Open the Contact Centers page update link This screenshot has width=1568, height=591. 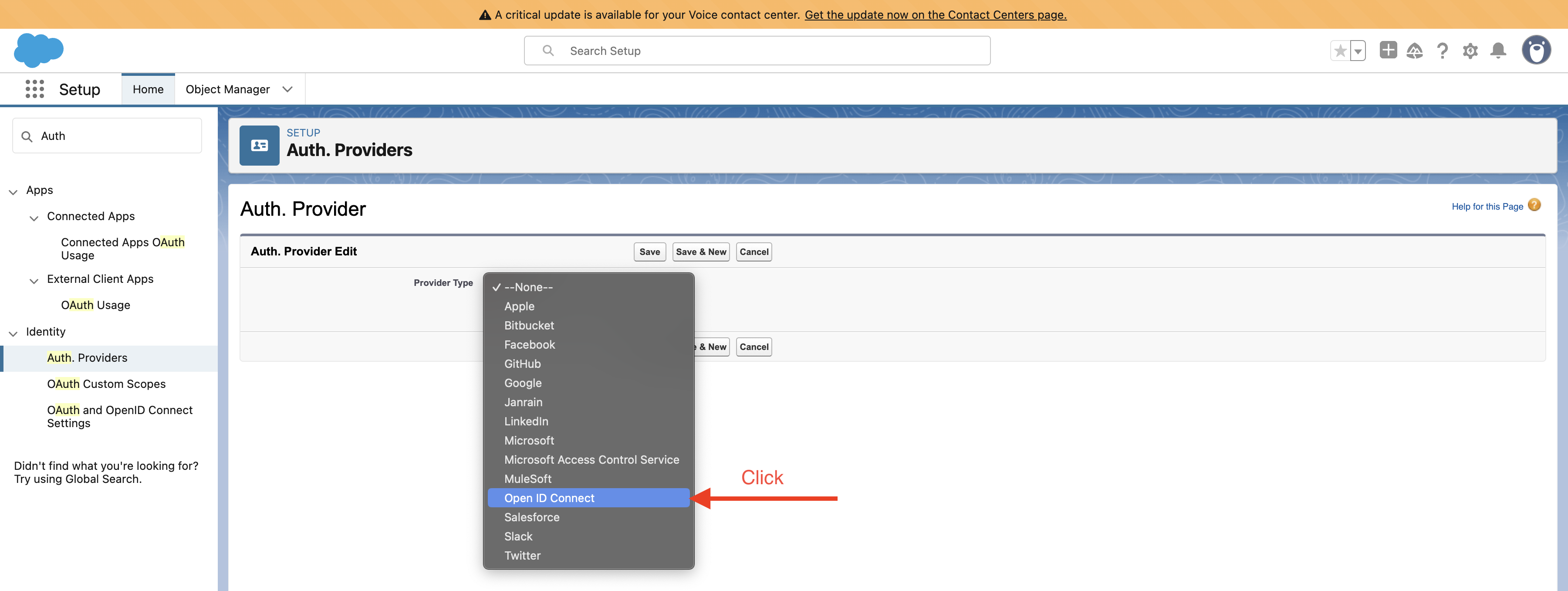point(935,15)
